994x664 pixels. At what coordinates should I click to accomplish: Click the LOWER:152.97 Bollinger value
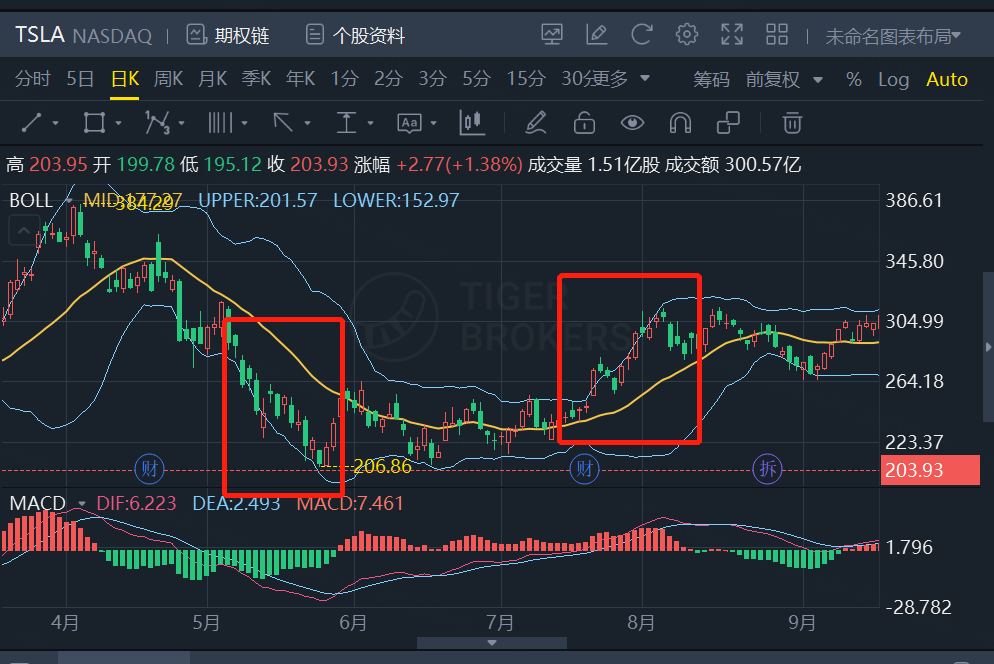pos(396,200)
